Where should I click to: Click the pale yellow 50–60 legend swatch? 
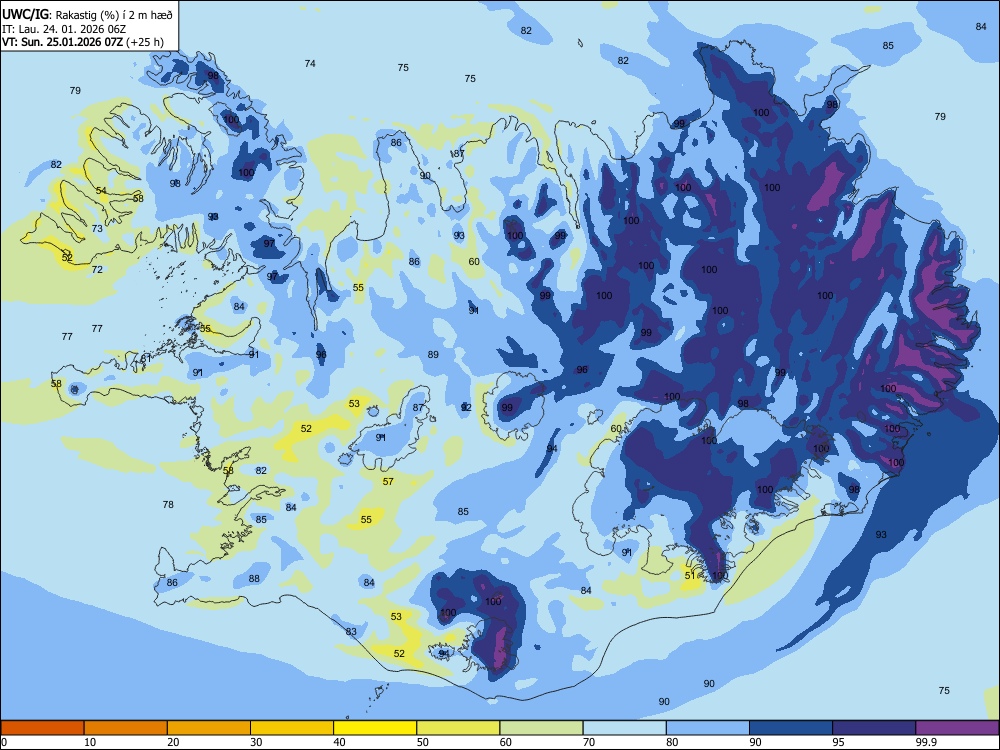click(458, 728)
